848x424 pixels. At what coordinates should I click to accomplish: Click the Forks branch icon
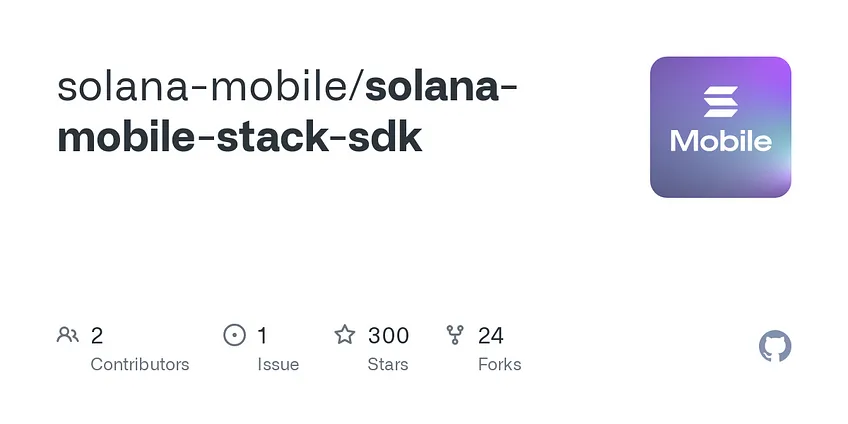tap(455, 335)
